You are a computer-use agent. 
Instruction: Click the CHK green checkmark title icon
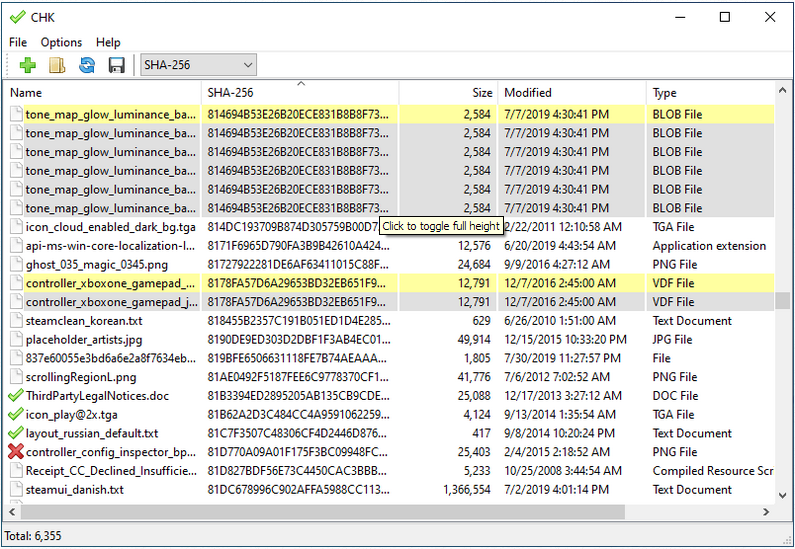coord(18,17)
